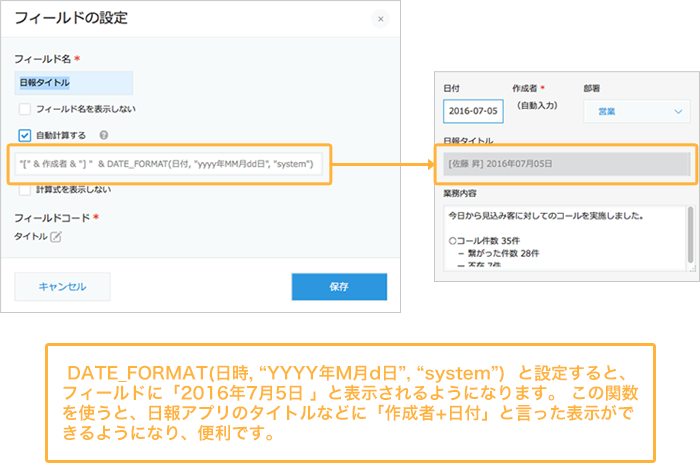The width and height of the screenshot is (700, 465).
Task: Close the フィールドの設定 dialog with X
Action: (x=380, y=19)
